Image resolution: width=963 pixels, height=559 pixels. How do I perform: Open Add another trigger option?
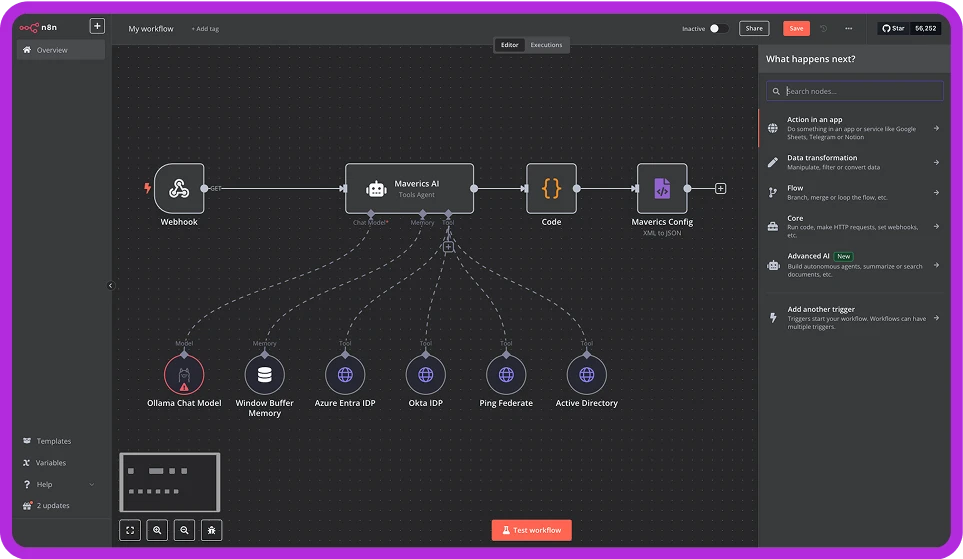point(854,318)
